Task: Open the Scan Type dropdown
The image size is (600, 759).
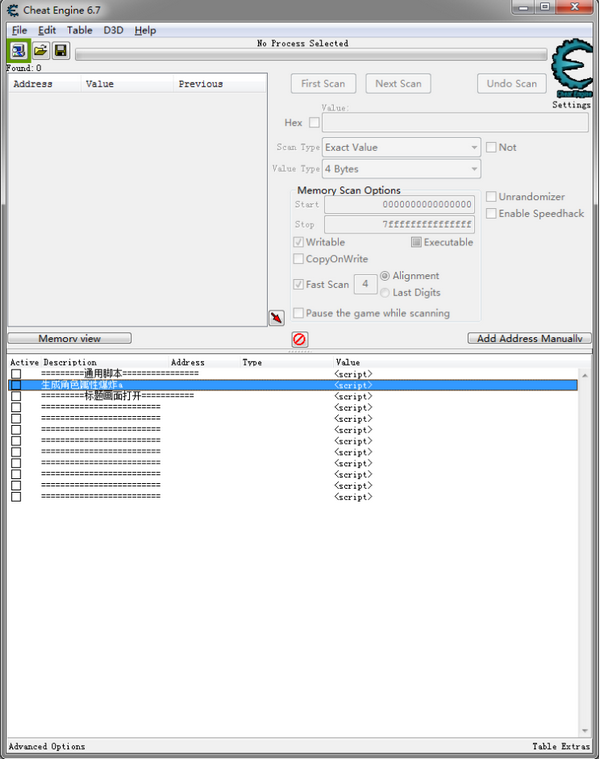Action: tap(401, 147)
